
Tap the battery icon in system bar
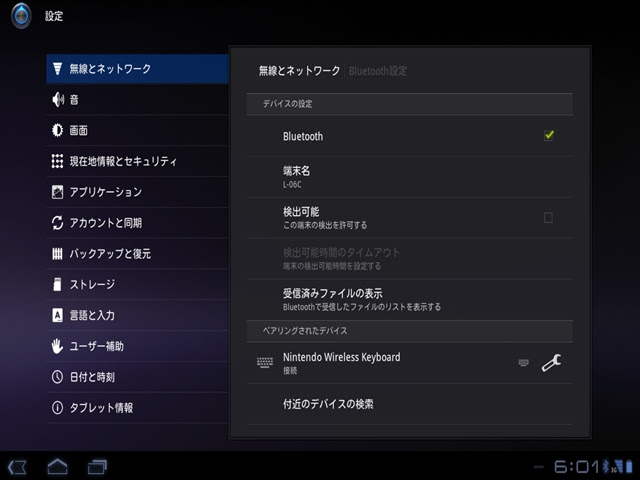click(629, 466)
